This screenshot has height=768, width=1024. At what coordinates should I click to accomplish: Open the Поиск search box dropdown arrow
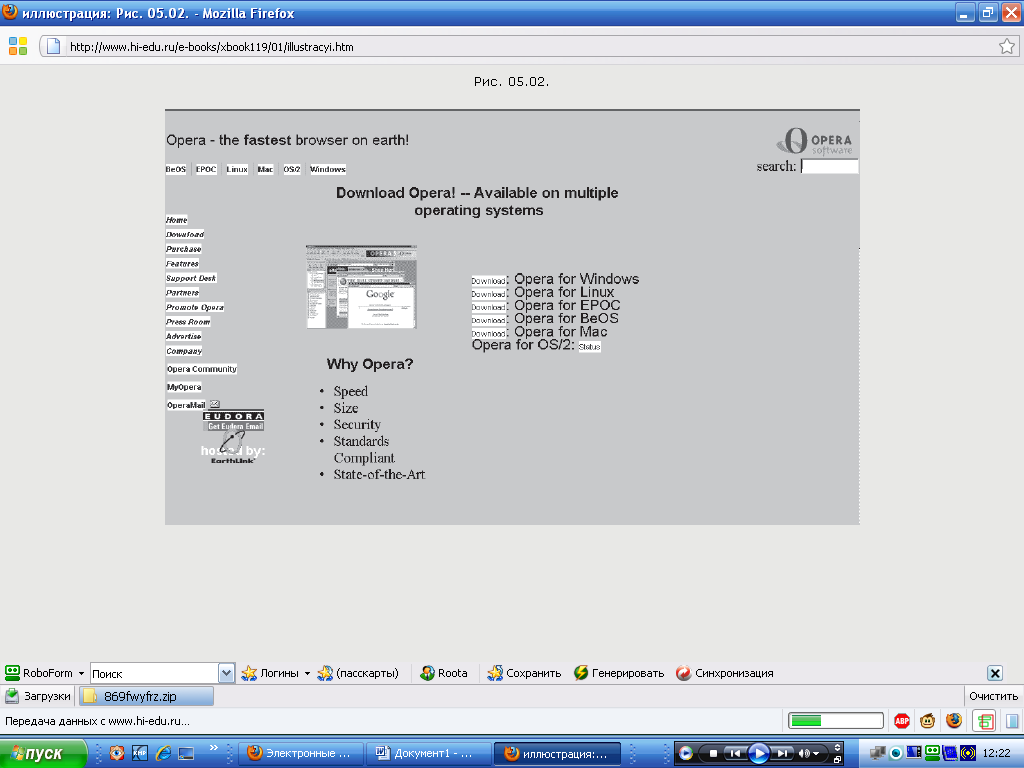[226, 673]
